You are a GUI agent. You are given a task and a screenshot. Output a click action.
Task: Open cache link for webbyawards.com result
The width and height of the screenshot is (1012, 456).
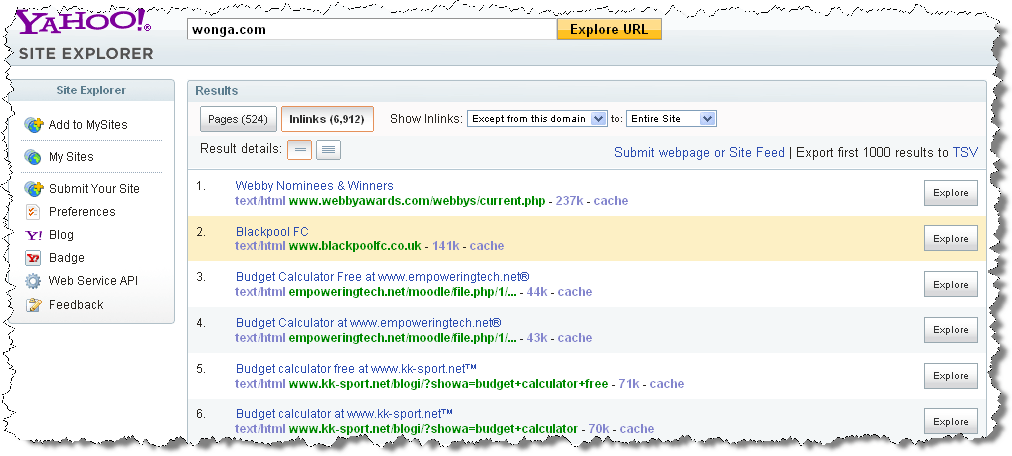tap(611, 201)
